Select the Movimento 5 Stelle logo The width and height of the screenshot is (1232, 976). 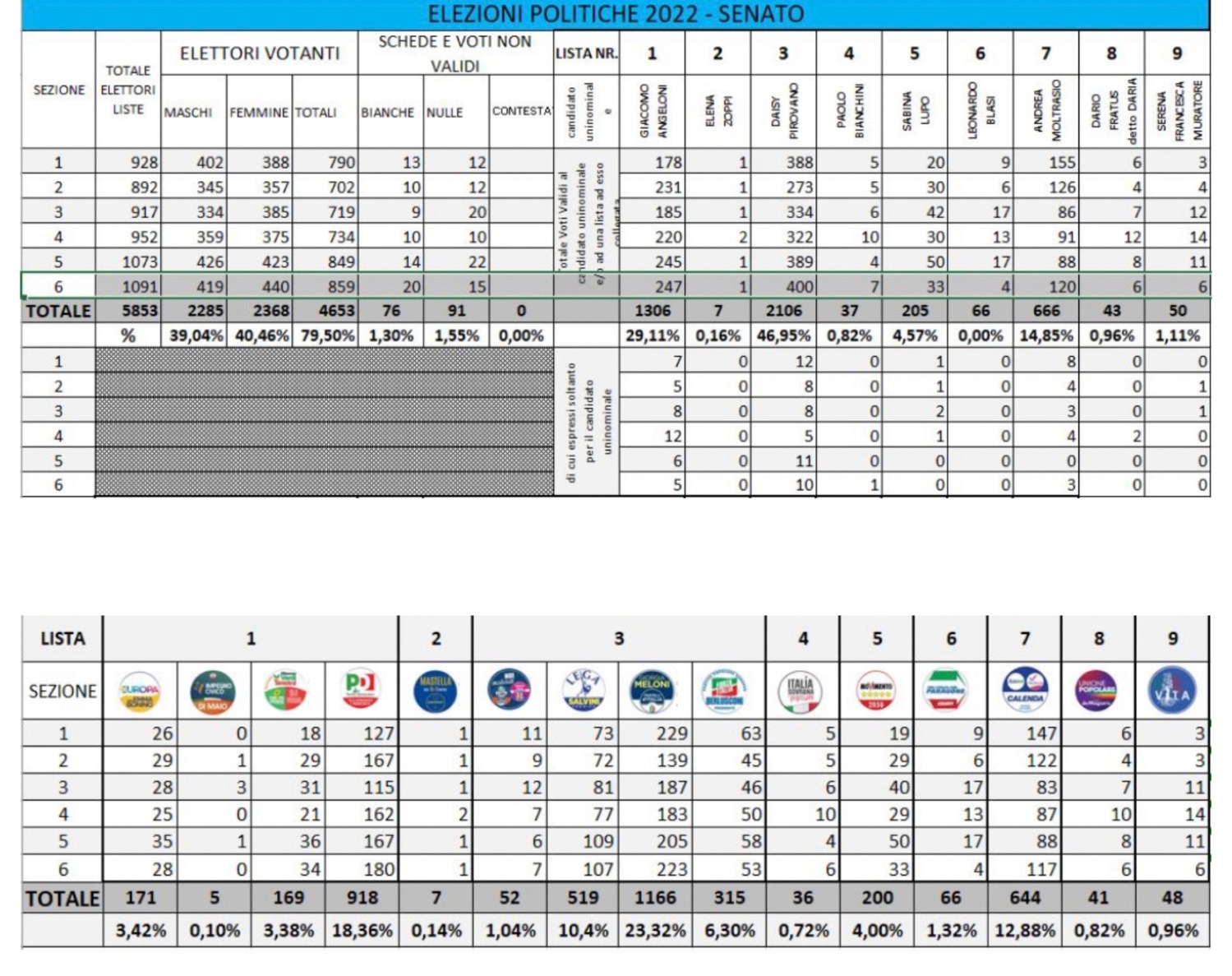tap(876, 691)
